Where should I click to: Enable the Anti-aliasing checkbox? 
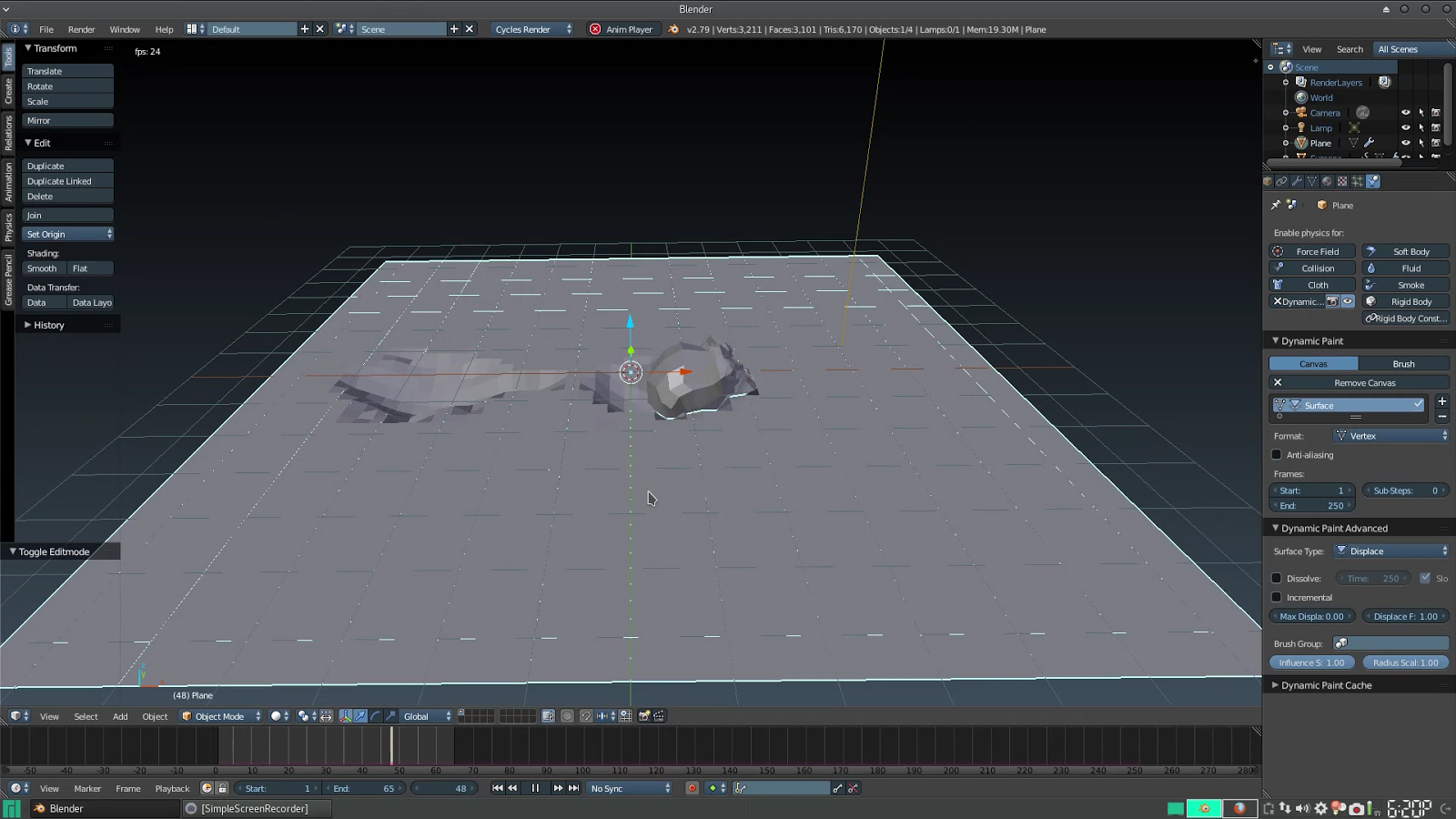point(1279,455)
